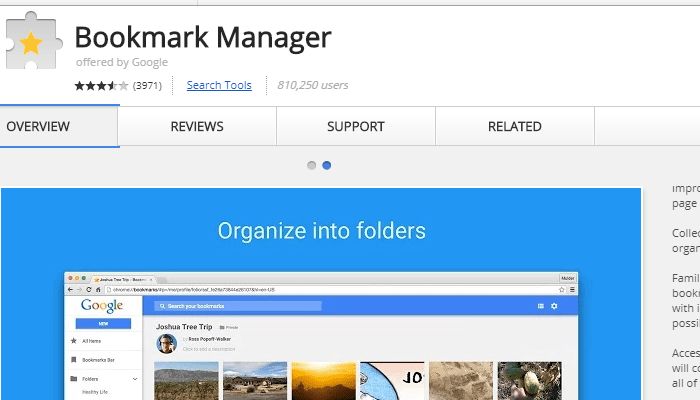Switch to the REVIEWS tab

pyautogui.click(x=197, y=127)
